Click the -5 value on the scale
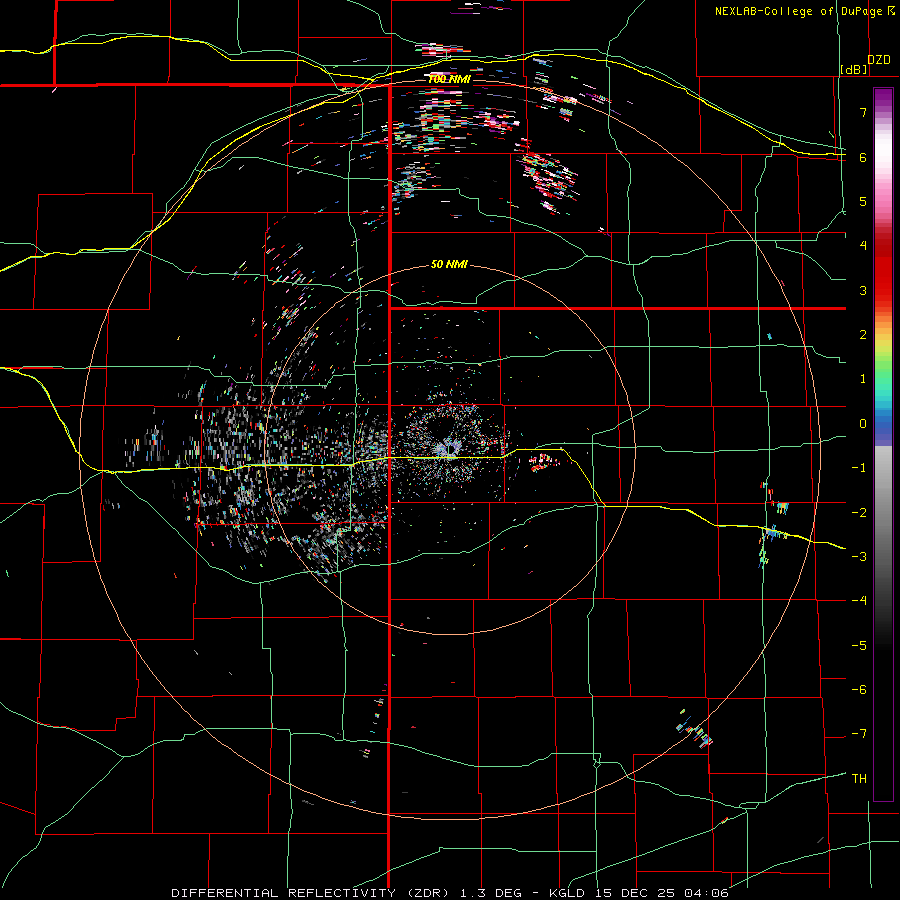Viewport: 900px width, 900px height. point(859,646)
